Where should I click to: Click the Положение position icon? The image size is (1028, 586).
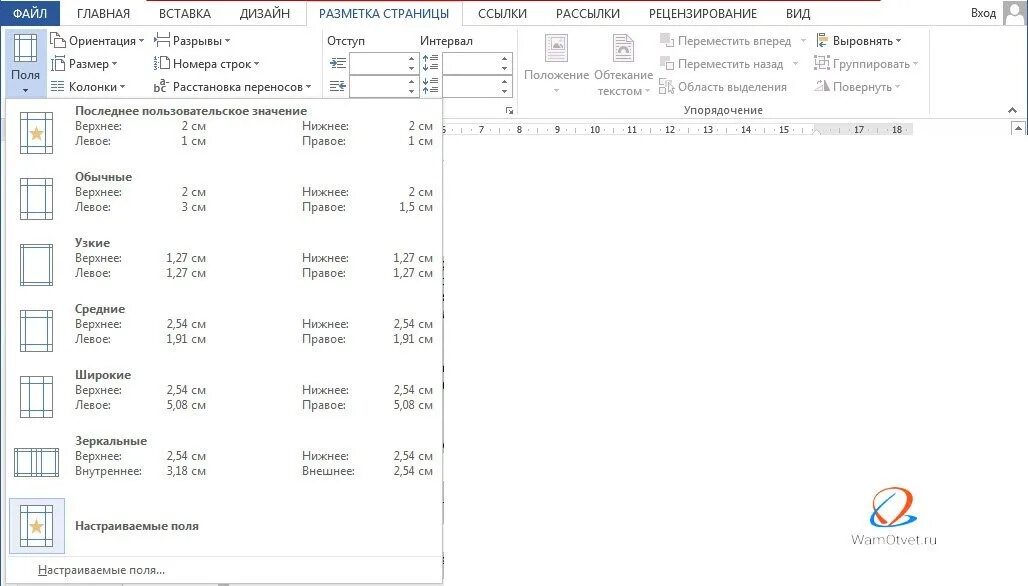pyautogui.click(x=556, y=49)
